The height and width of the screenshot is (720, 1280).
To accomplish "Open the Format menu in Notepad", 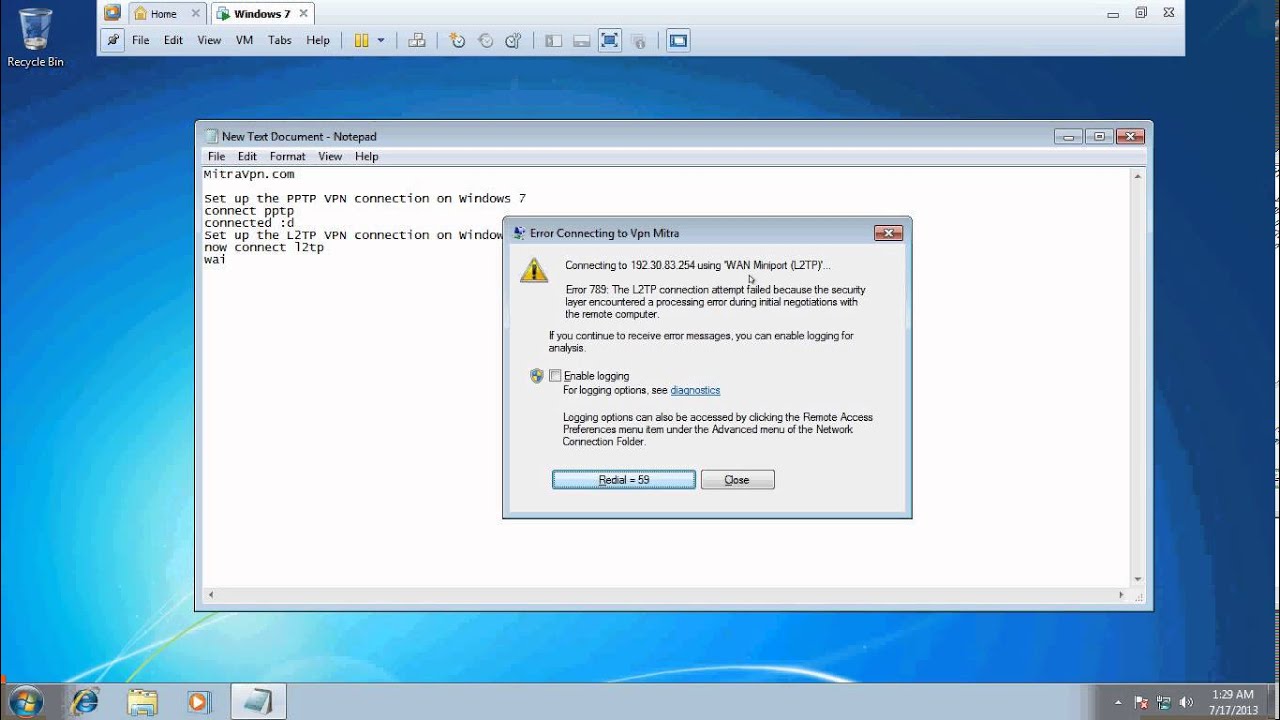I will (x=287, y=156).
